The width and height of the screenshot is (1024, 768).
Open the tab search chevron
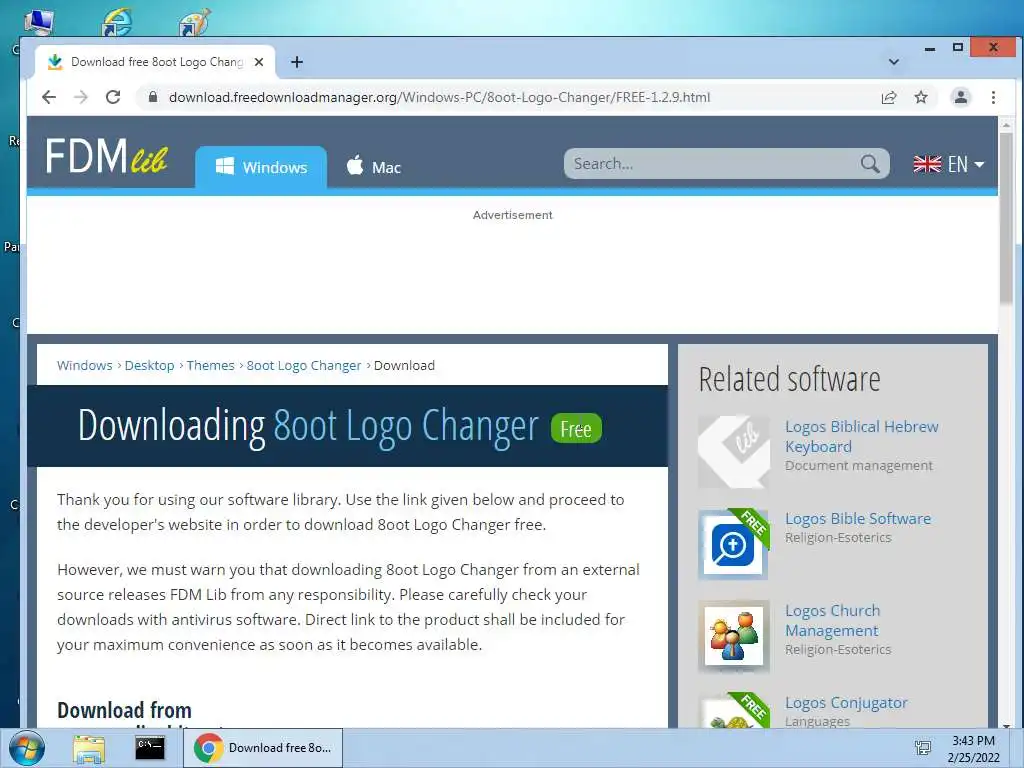tap(894, 62)
